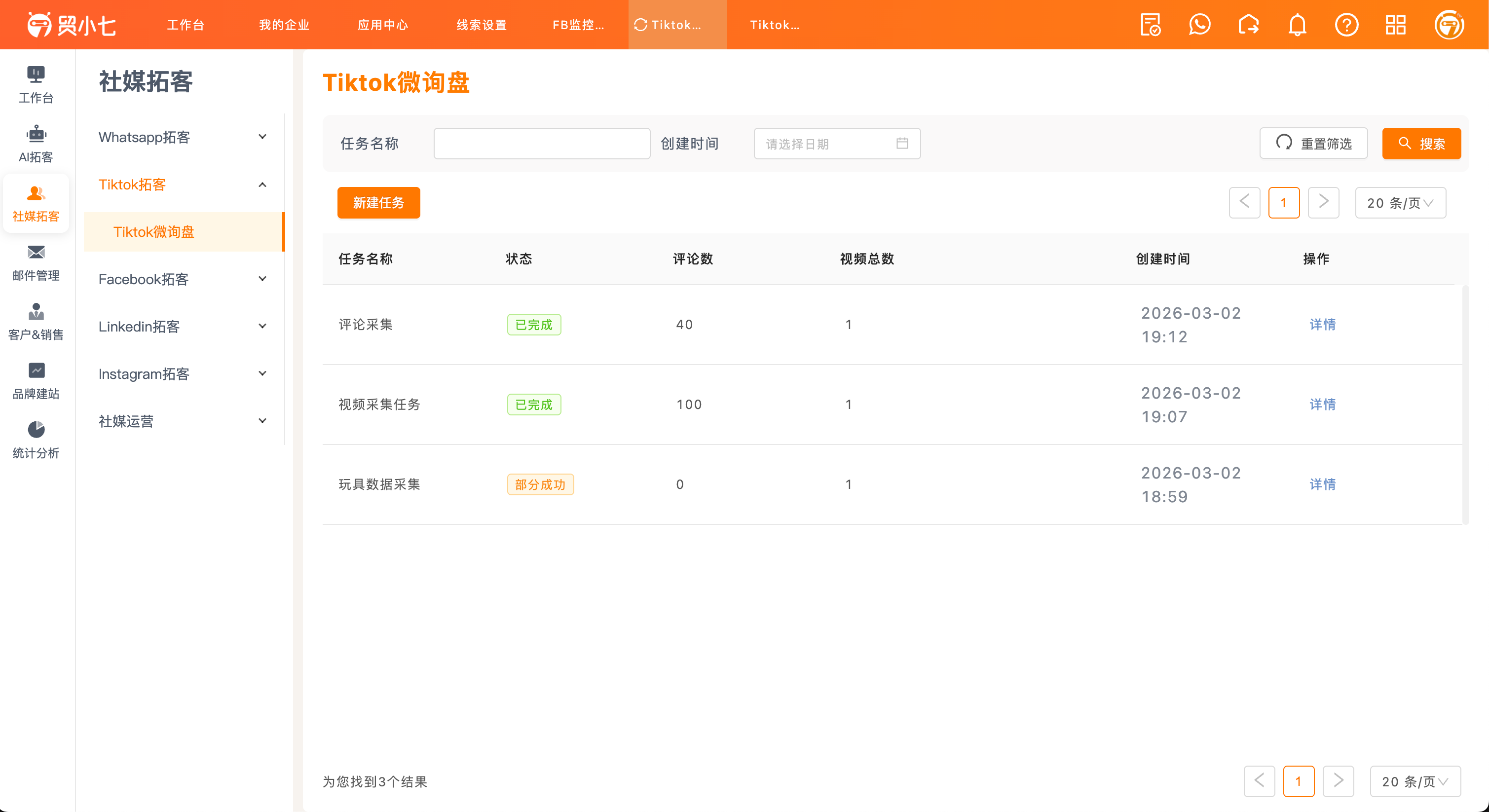Screen dimensions: 1489x812
Task: Open the task checklist icon in header
Action: pos(1150,25)
